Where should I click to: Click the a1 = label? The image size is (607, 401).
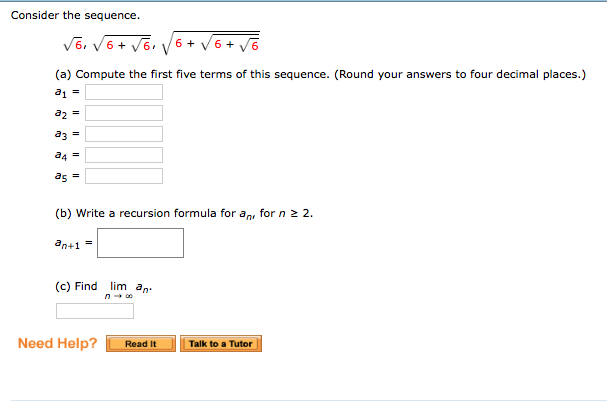[66, 92]
